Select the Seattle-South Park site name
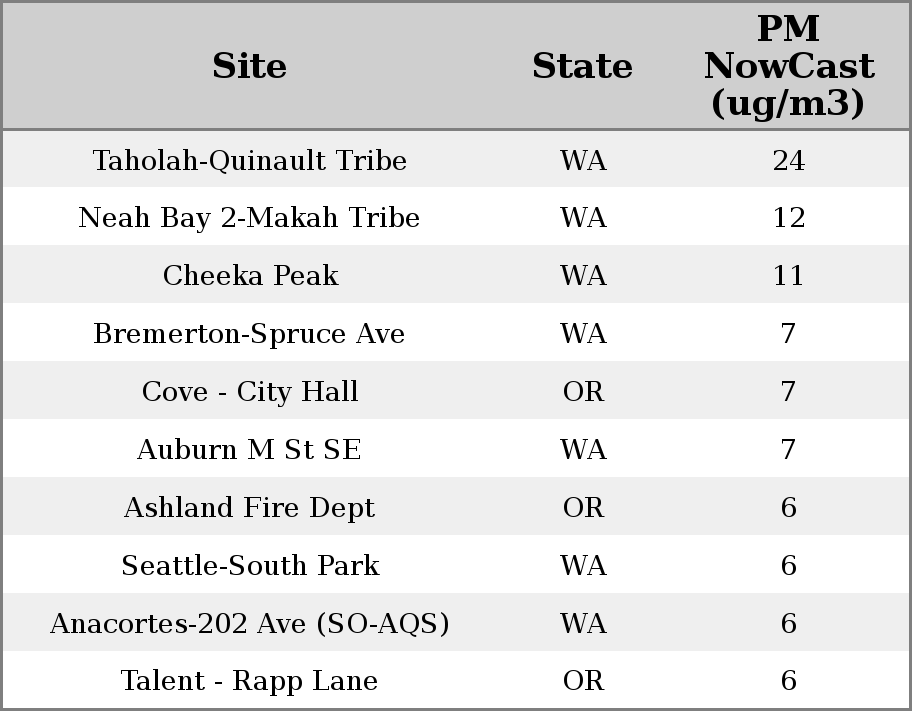Screen dimensions: 912x711 [249, 565]
